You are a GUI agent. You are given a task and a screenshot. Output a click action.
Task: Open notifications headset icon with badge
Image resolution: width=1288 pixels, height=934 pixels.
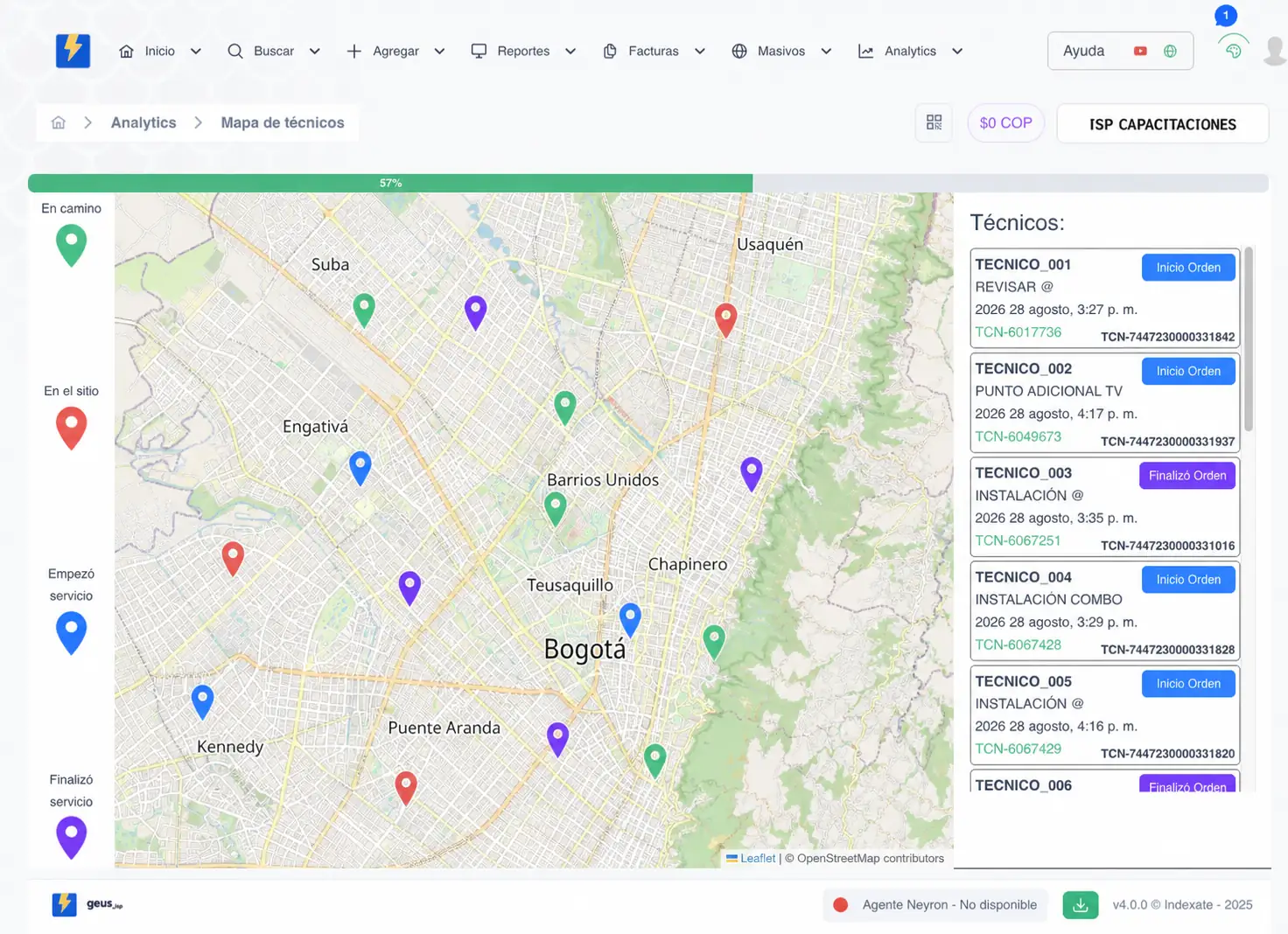pyautogui.click(x=1233, y=49)
